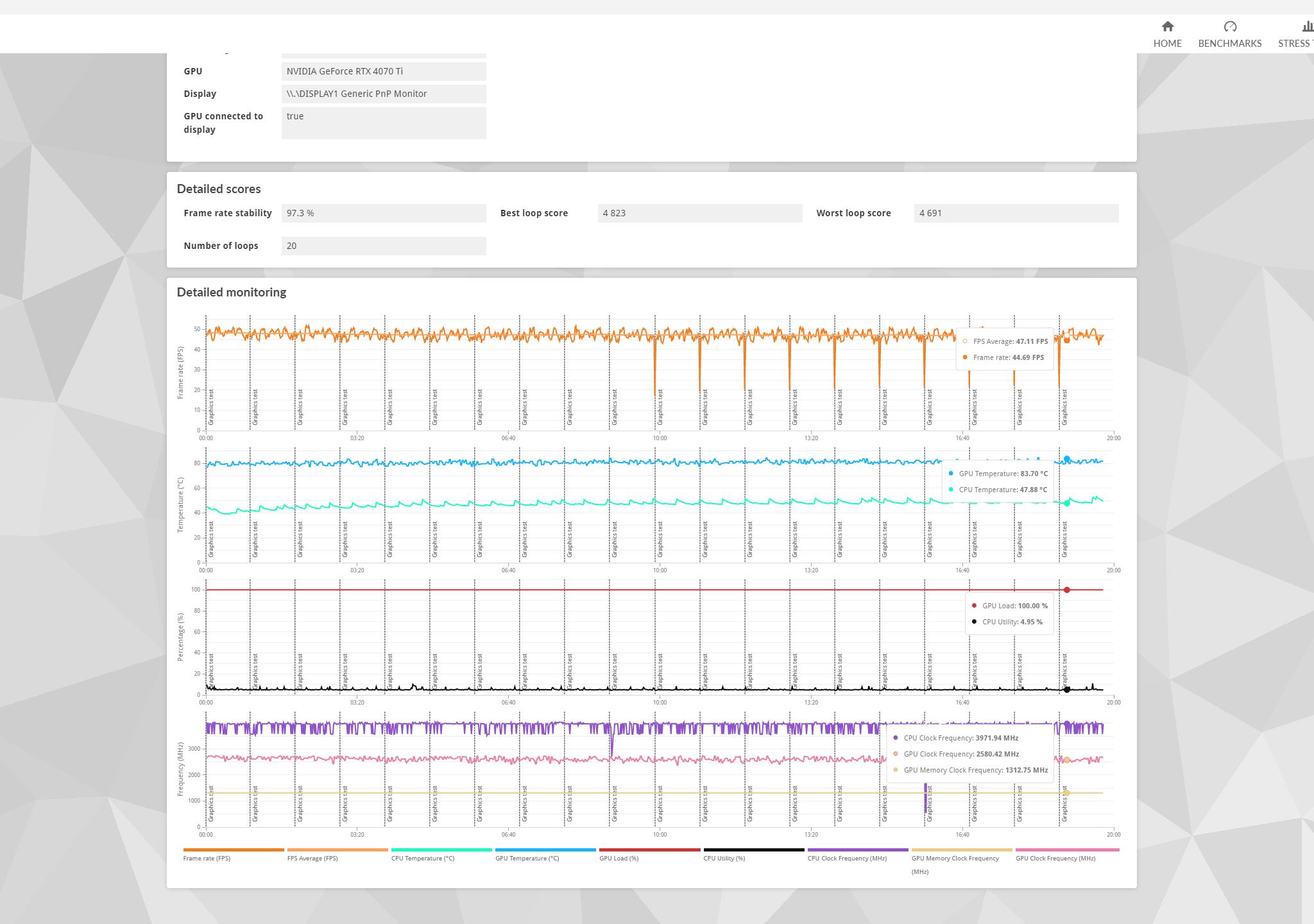Click the orange frame rate data point marker
The image size is (1314, 924).
tap(1067, 340)
